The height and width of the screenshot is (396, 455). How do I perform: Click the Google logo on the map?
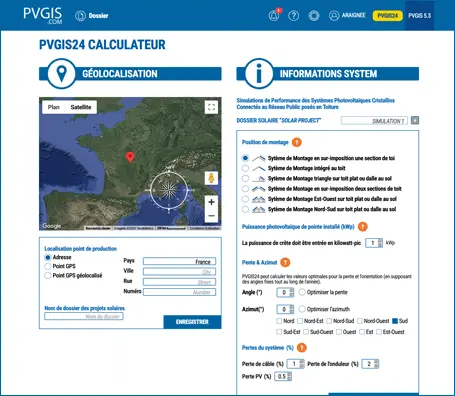pyautogui.click(x=52, y=226)
